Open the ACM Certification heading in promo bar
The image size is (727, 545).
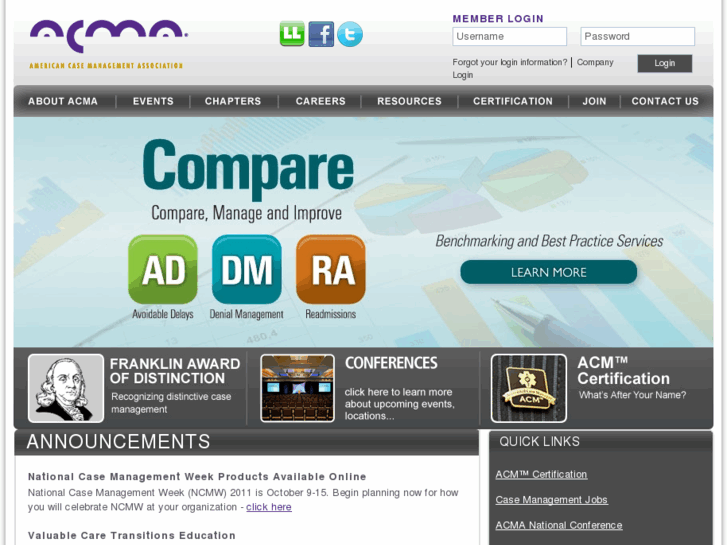click(624, 371)
